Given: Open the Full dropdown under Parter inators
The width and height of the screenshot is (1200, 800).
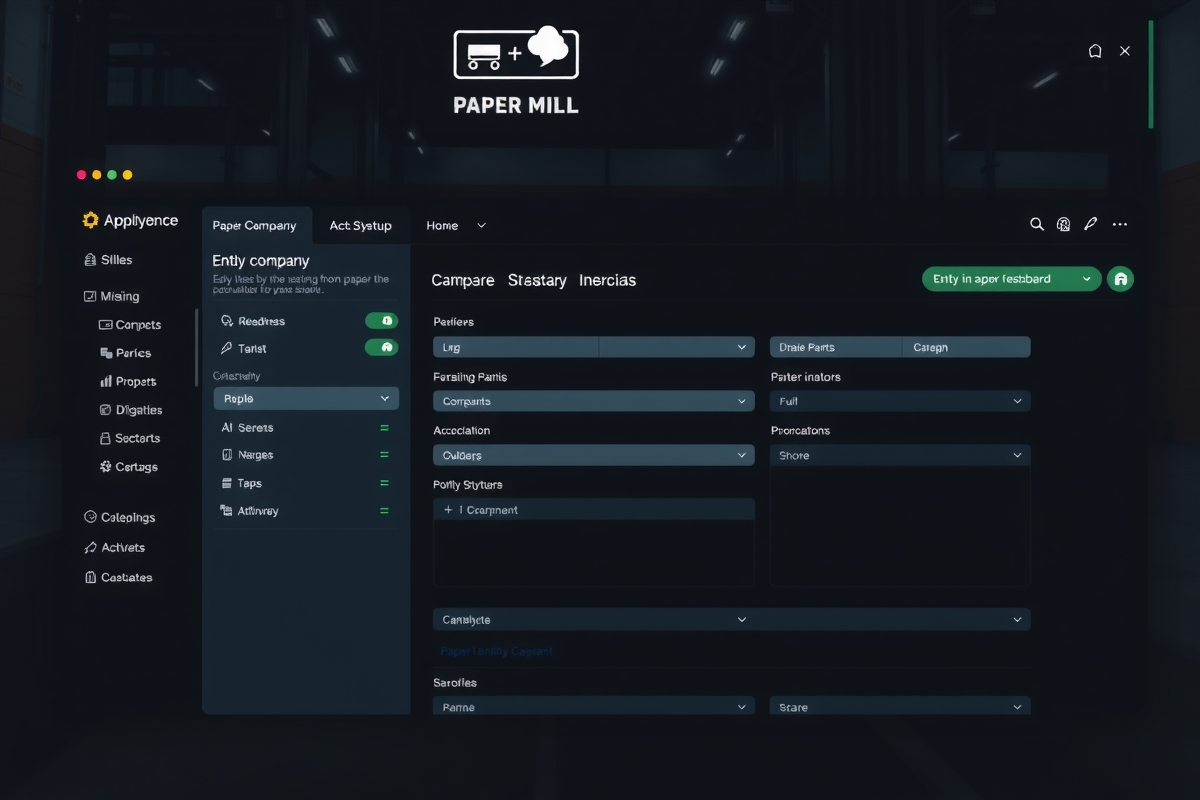Looking at the screenshot, I should point(900,401).
